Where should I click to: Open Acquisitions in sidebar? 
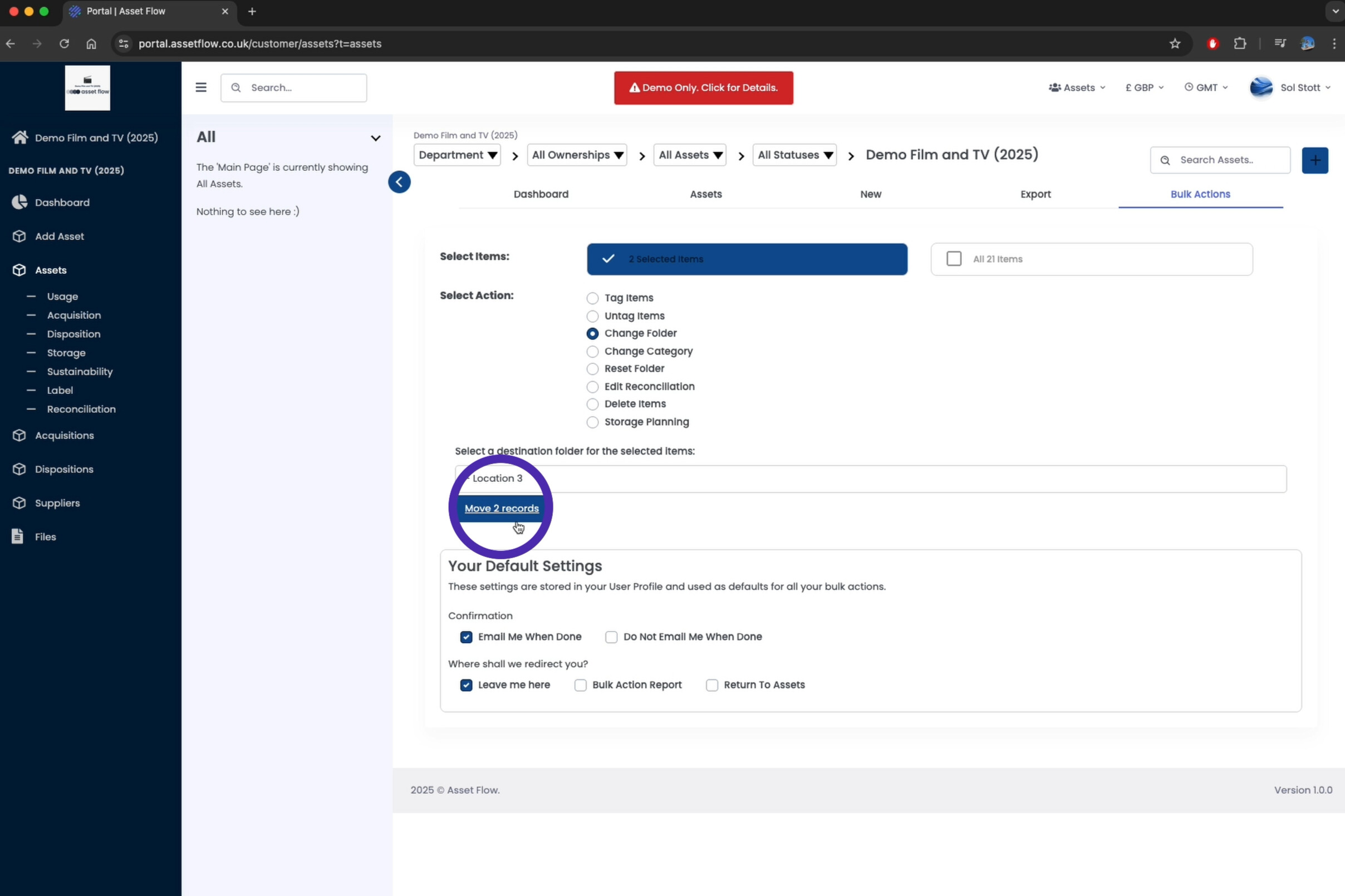(x=64, y=435)
